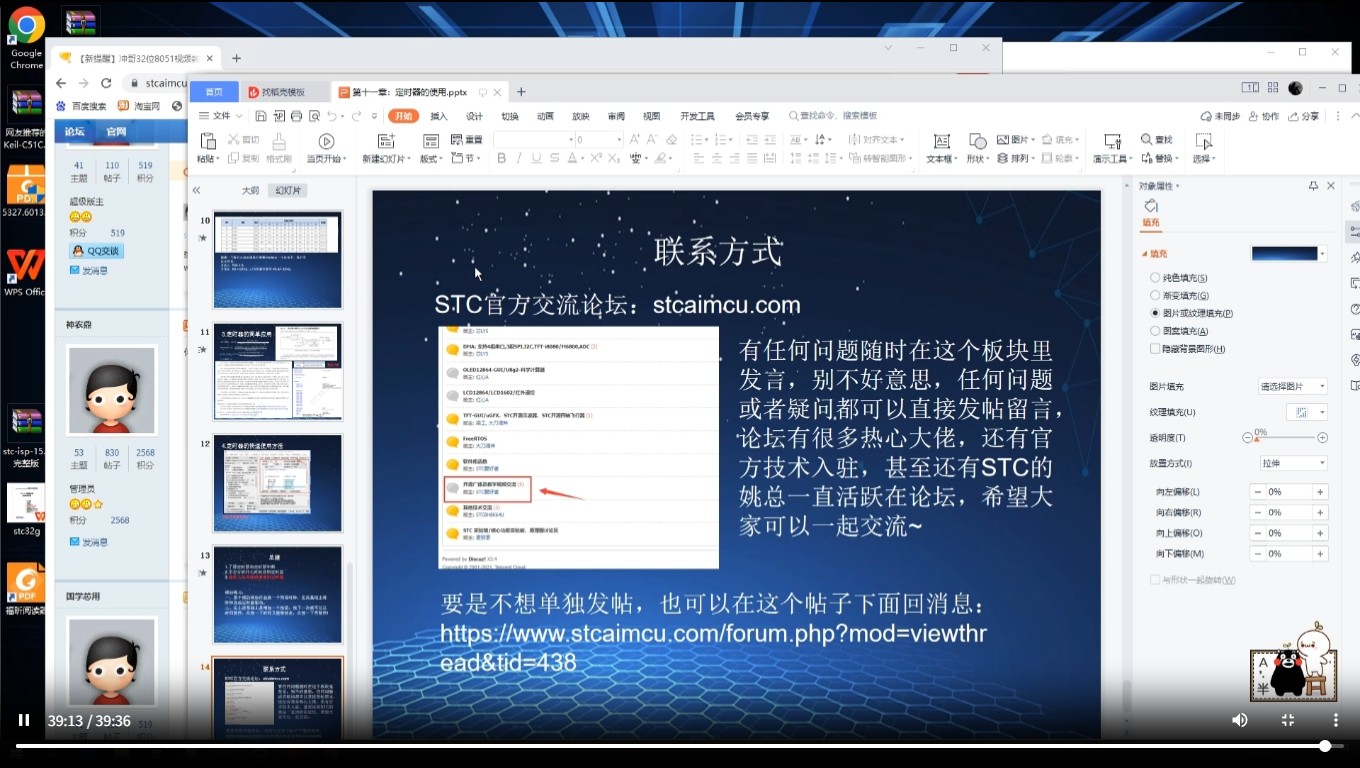1360x768 pixels.
Task: Select slide 10 thumbnail
Action: (x=277, y=260)
